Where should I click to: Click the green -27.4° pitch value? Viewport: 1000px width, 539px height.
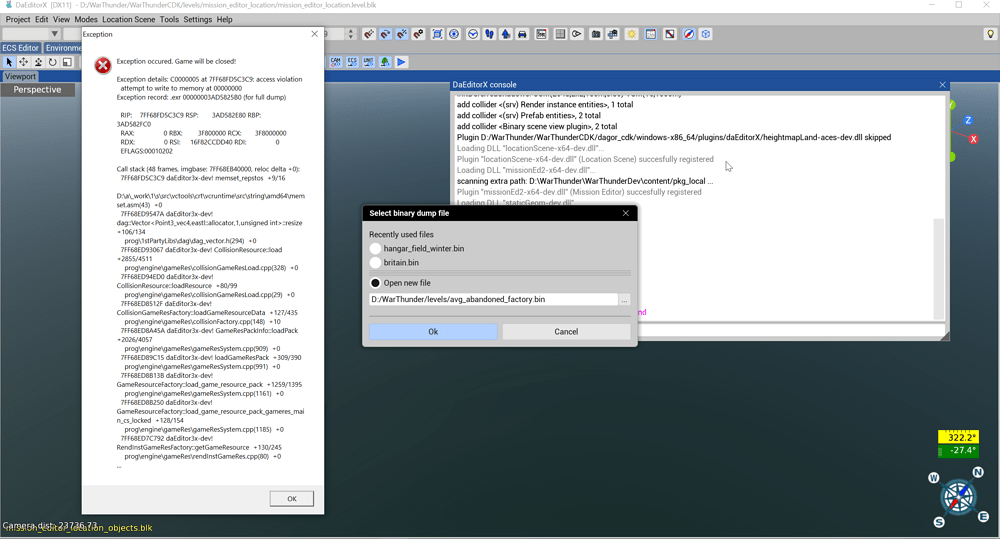pos(959,450)
